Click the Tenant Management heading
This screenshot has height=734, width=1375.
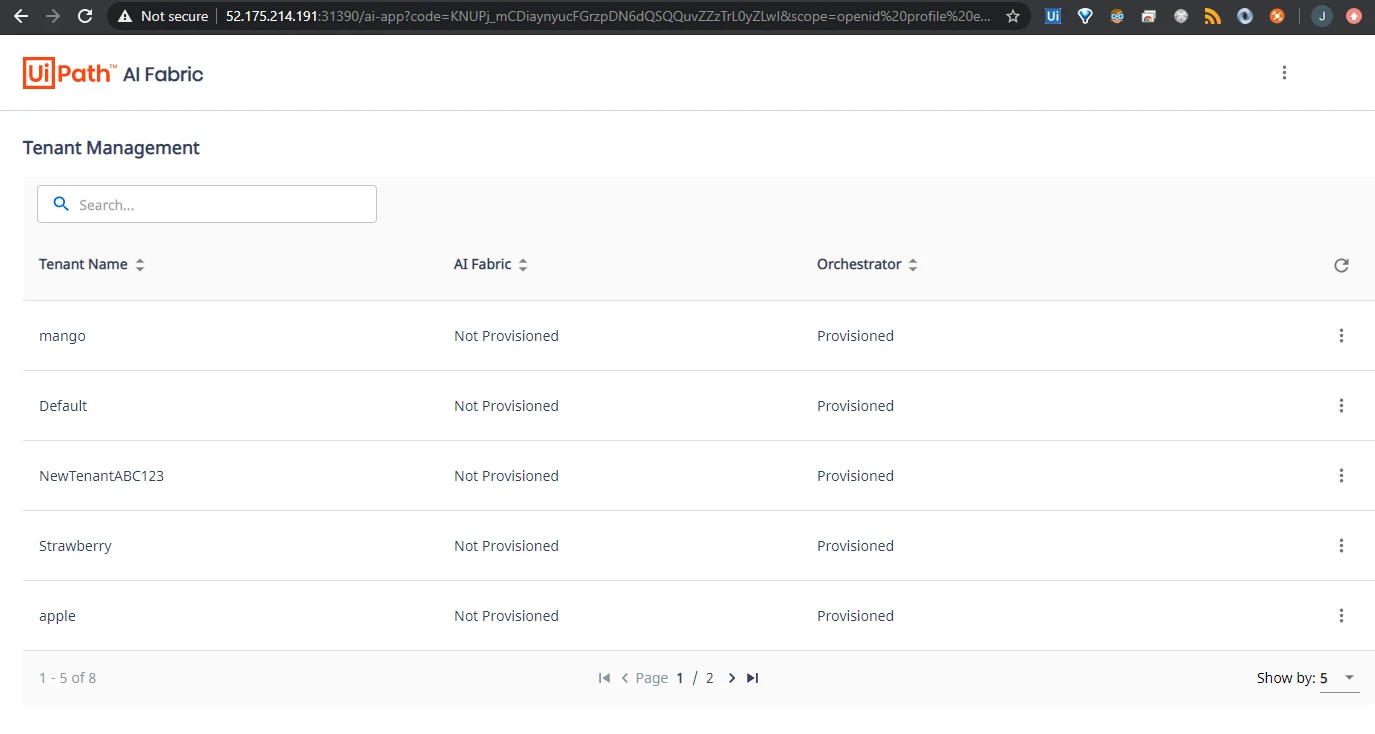(x=111, y=148)
